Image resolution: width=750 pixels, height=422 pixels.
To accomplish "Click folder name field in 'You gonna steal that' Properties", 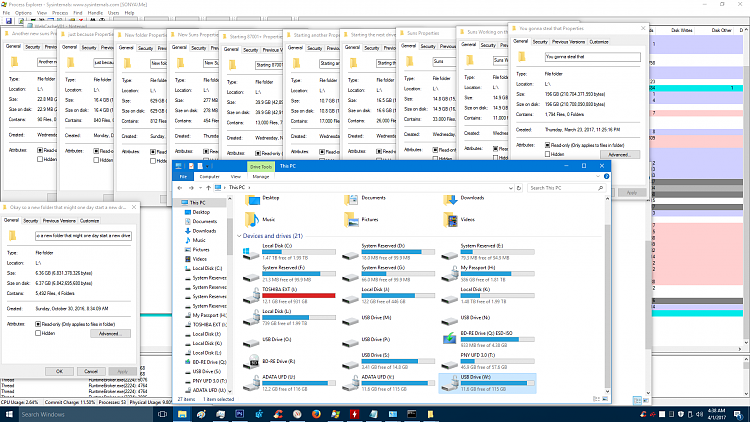I will (x=592, y=57).
